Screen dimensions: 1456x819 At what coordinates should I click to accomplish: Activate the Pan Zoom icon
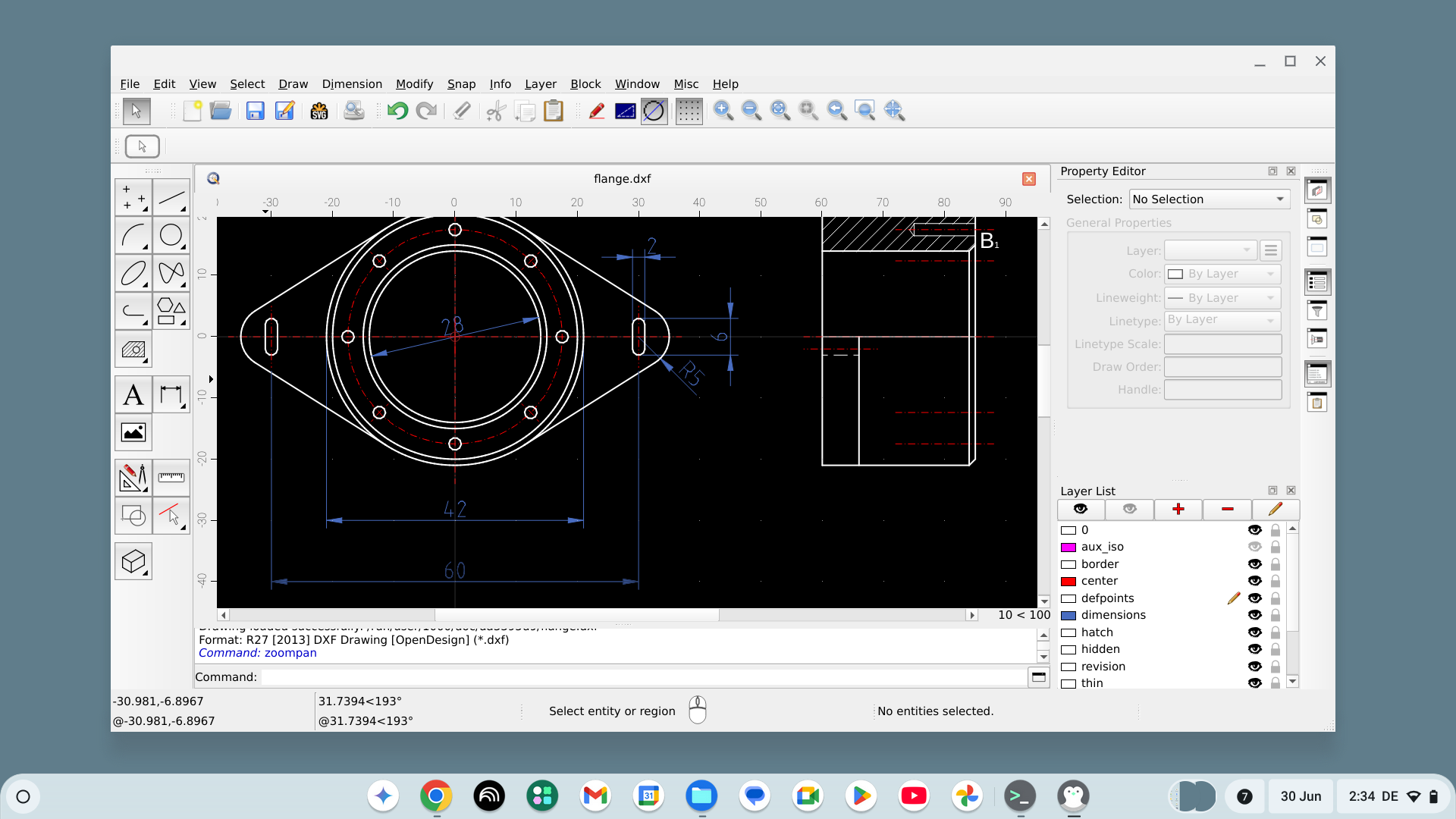tap(894, 111)
